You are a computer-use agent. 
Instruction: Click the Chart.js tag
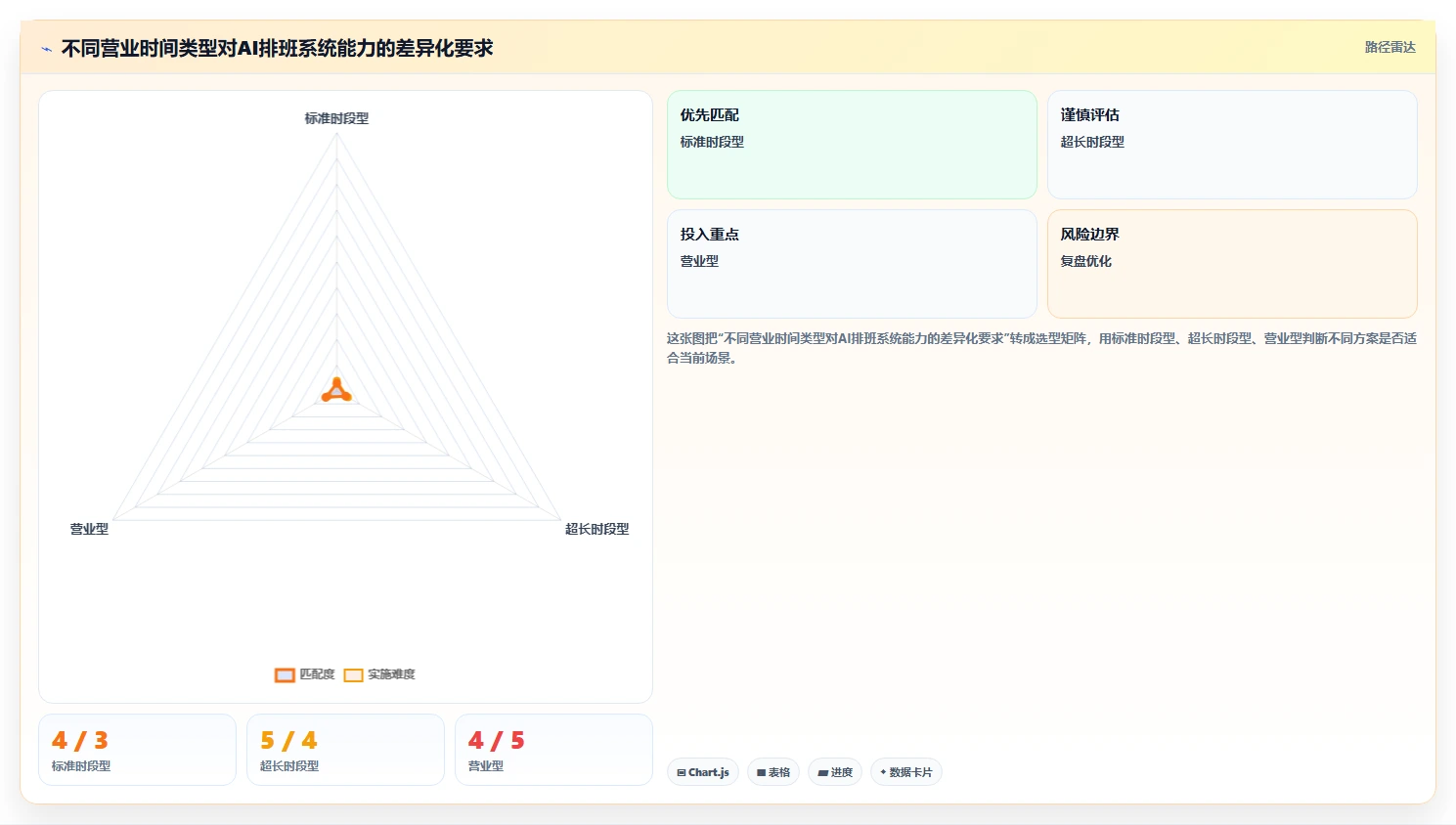click(703, 772)
